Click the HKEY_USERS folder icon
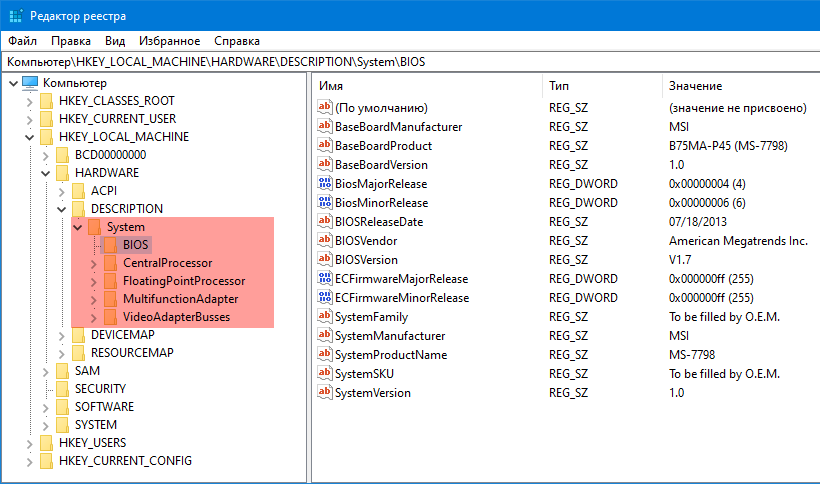Viewport: 820px width, 484px height. (47, 443)
